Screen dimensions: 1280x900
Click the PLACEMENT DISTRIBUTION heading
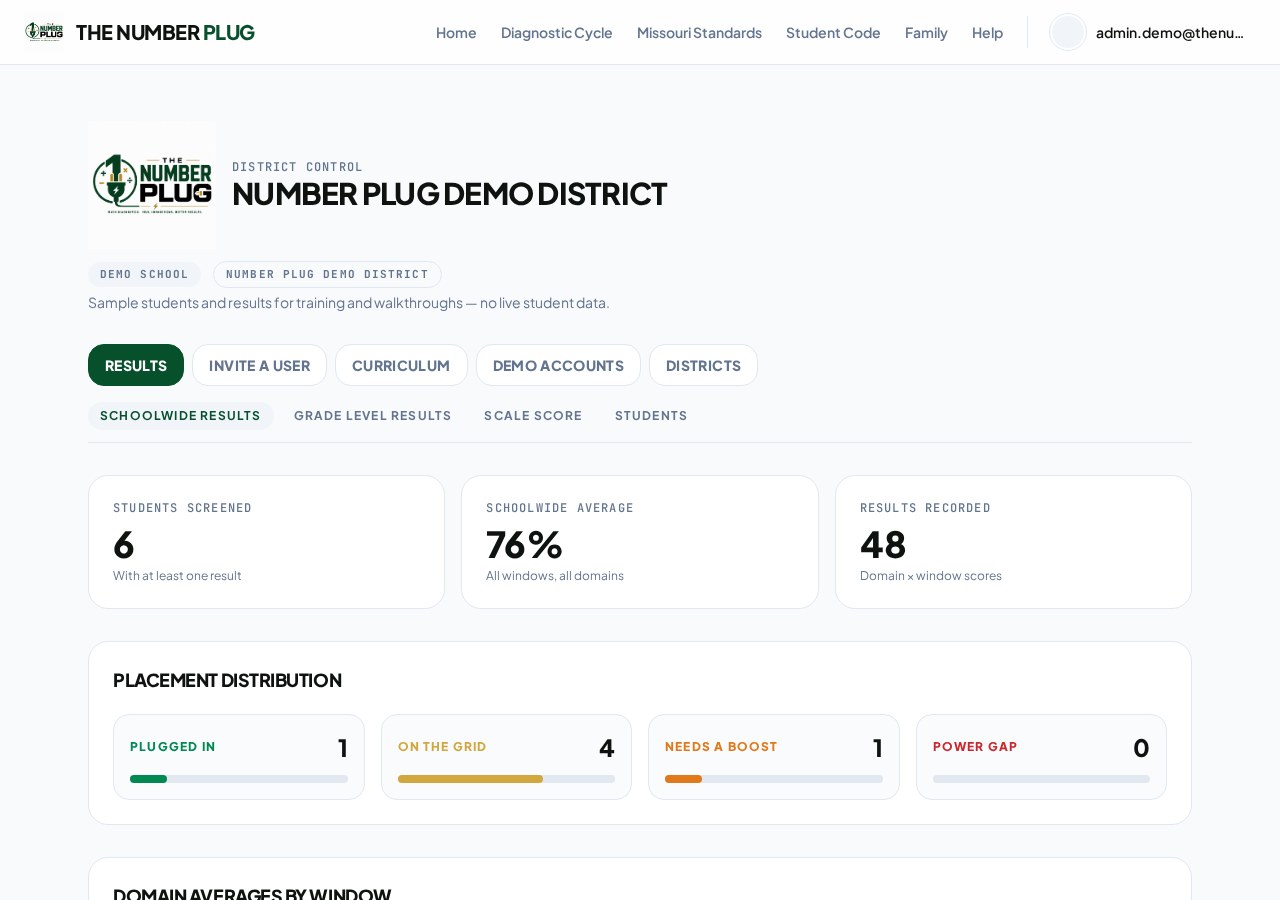tap(227, 680)
